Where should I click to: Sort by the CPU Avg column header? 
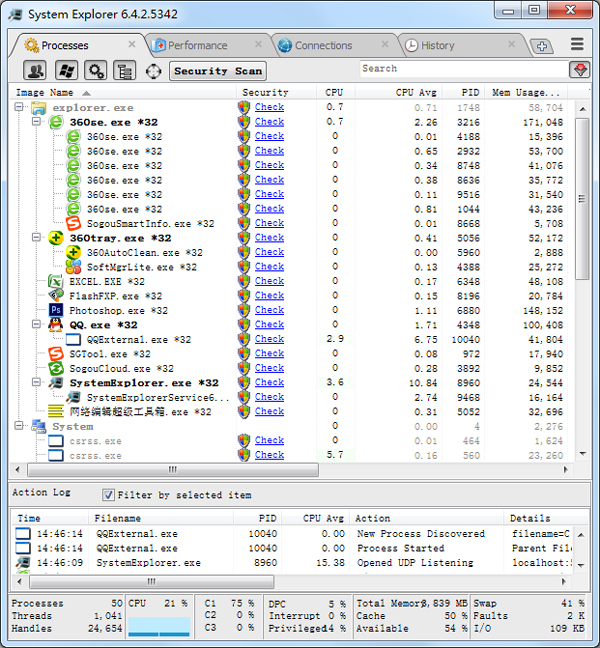click(x=417, y=92)
